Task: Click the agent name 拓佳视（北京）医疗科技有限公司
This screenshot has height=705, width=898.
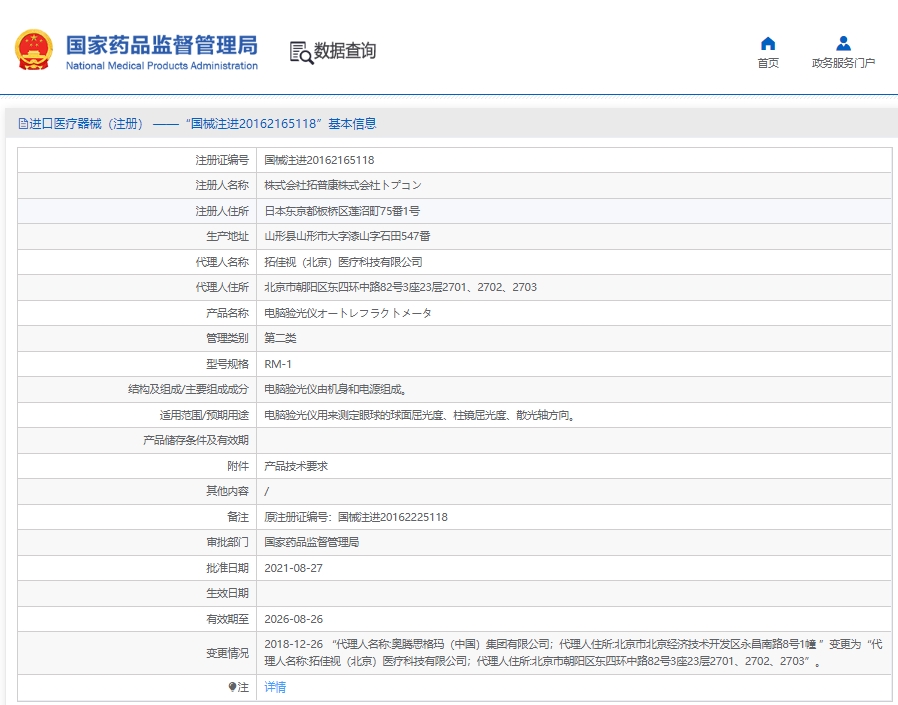Action: click(343, 262)
